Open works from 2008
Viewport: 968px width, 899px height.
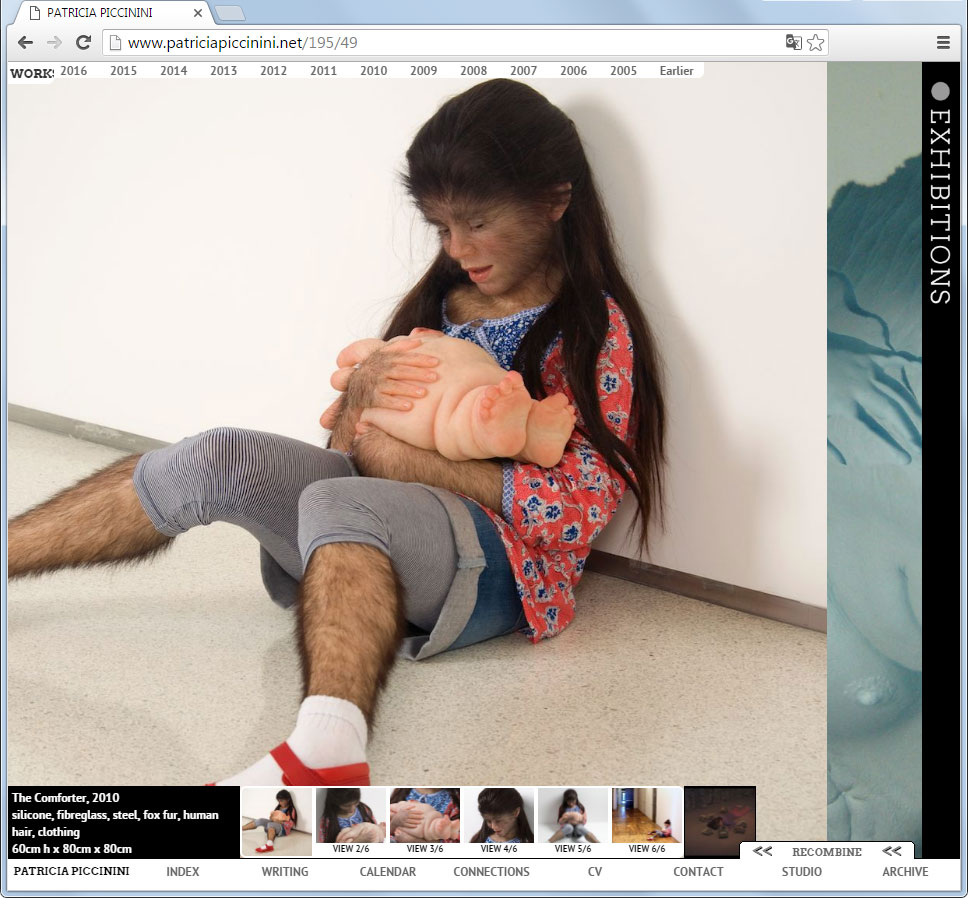(474, 70)
